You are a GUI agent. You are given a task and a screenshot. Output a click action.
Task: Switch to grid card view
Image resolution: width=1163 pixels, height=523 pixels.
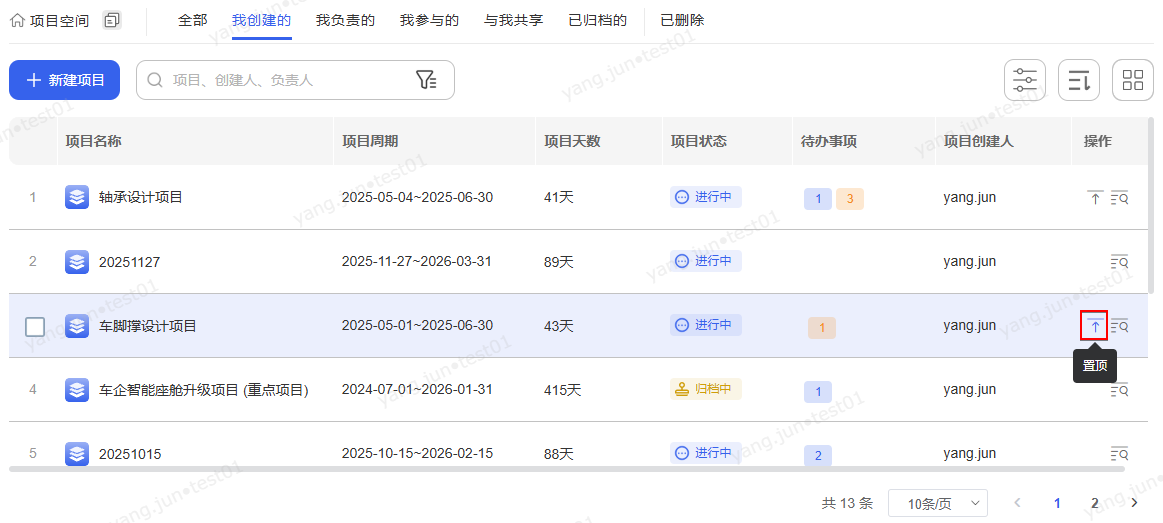tap(1133, 80)
